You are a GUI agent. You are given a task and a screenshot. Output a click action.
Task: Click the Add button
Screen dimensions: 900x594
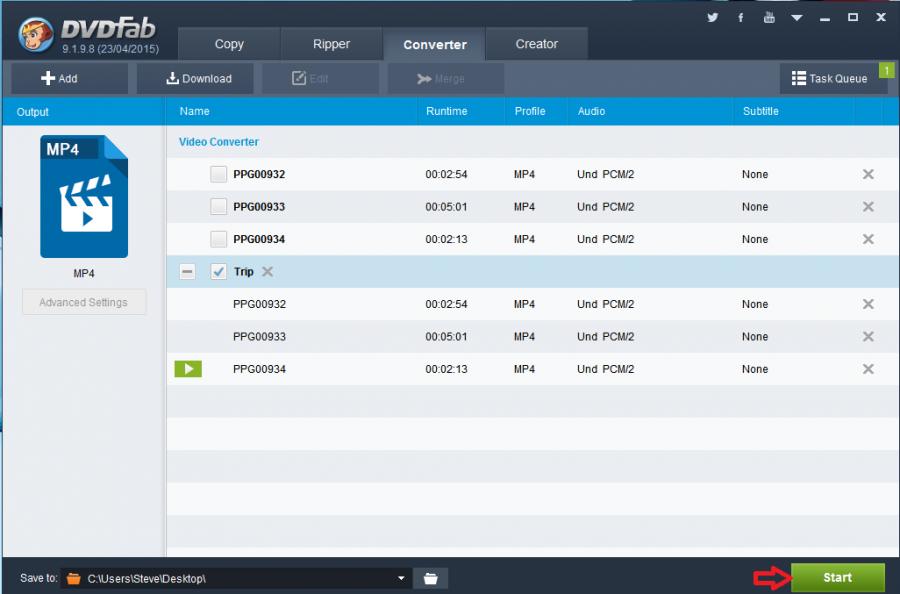point(69,78)
